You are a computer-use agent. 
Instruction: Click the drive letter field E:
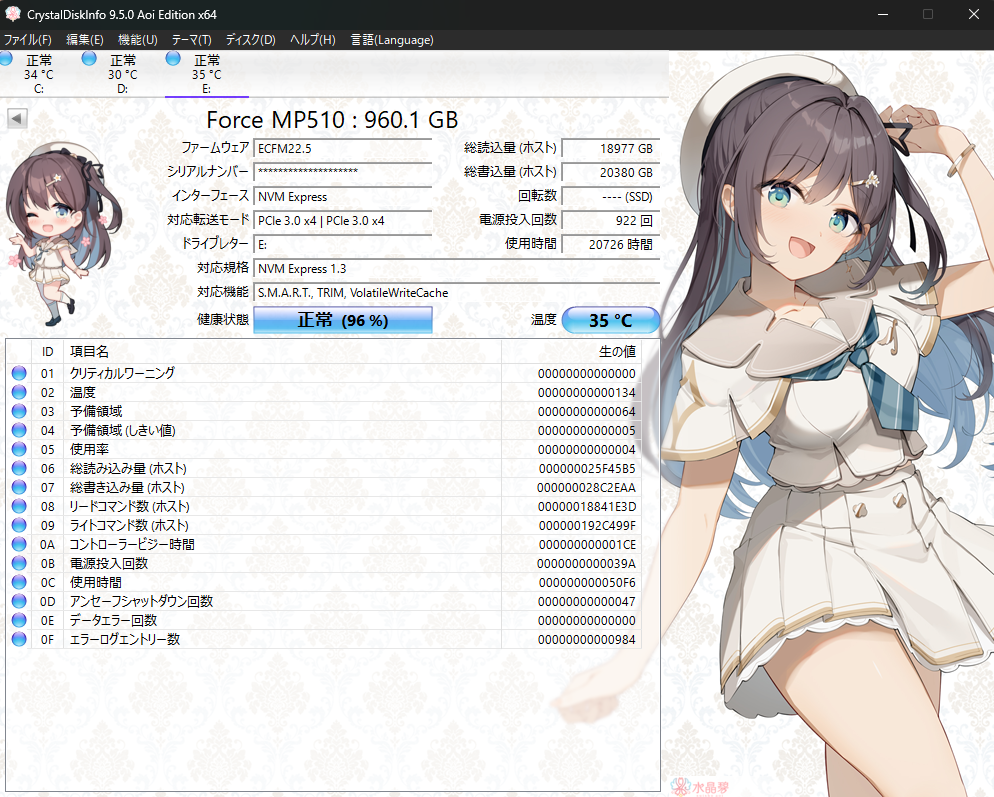(x=342, y=244)
